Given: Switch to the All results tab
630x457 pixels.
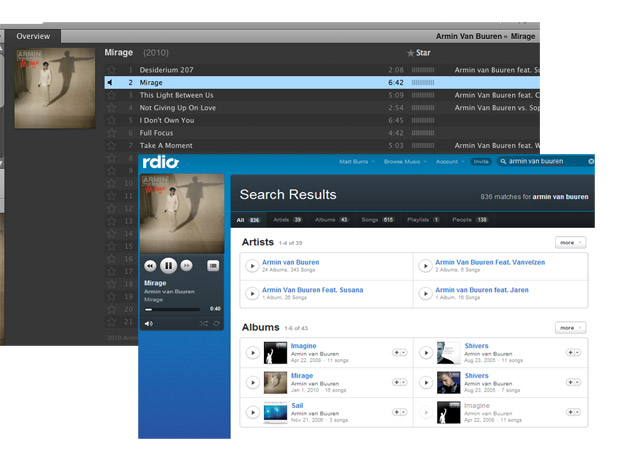Looking at the screenshot, I should pyautogui.click(x=249, y=220).
